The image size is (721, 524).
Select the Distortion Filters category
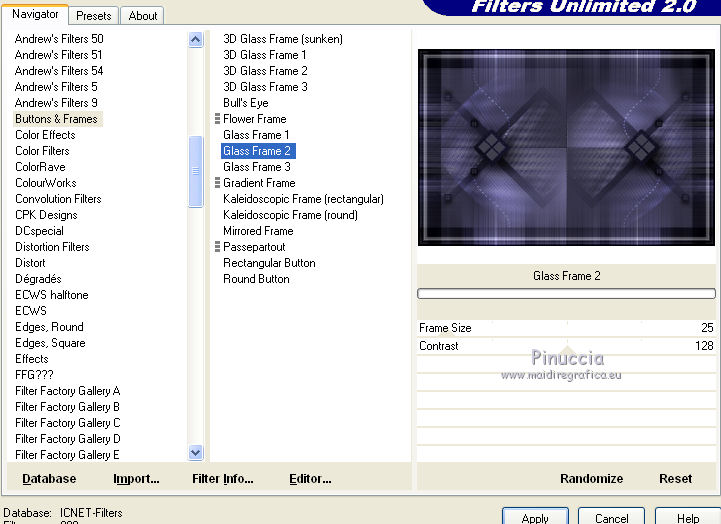52,247
